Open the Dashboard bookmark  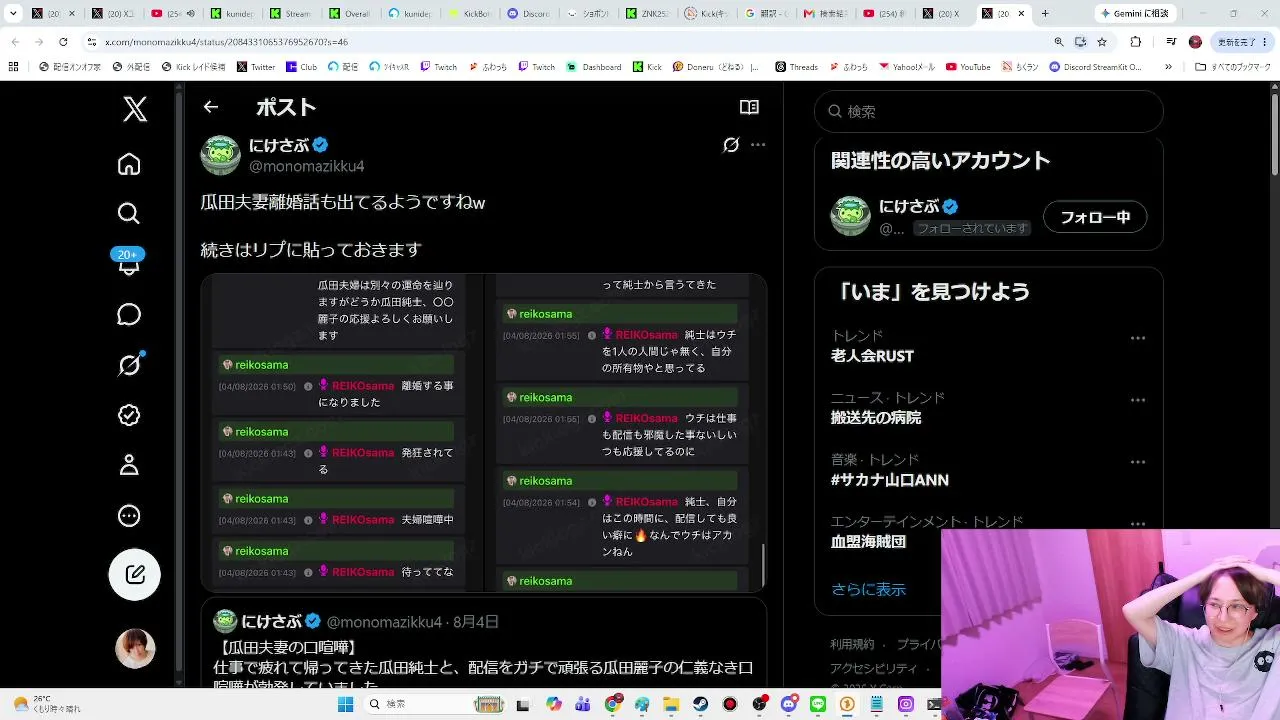[594, 67]
